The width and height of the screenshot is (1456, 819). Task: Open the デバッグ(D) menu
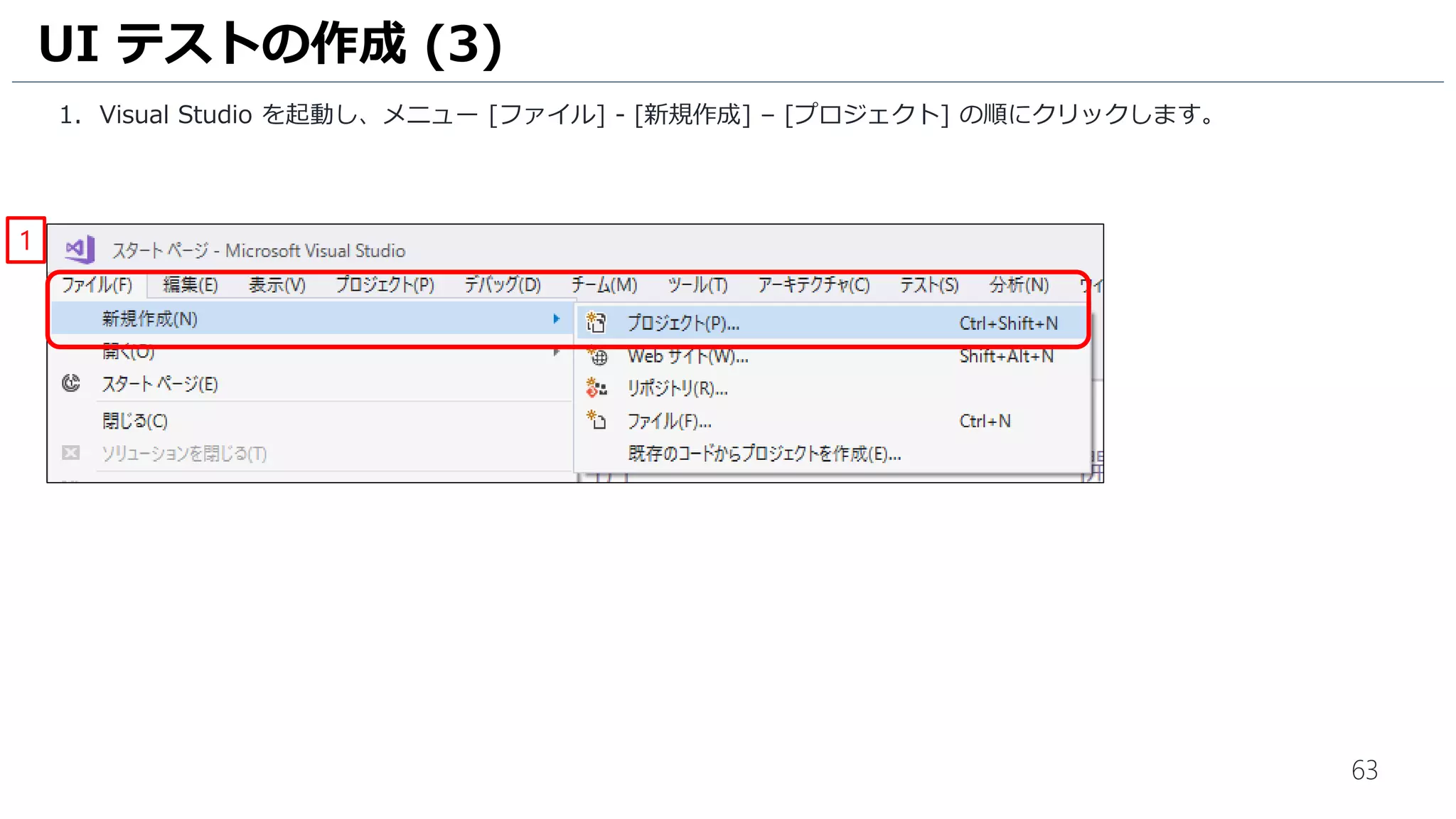[x=503, y=285]
